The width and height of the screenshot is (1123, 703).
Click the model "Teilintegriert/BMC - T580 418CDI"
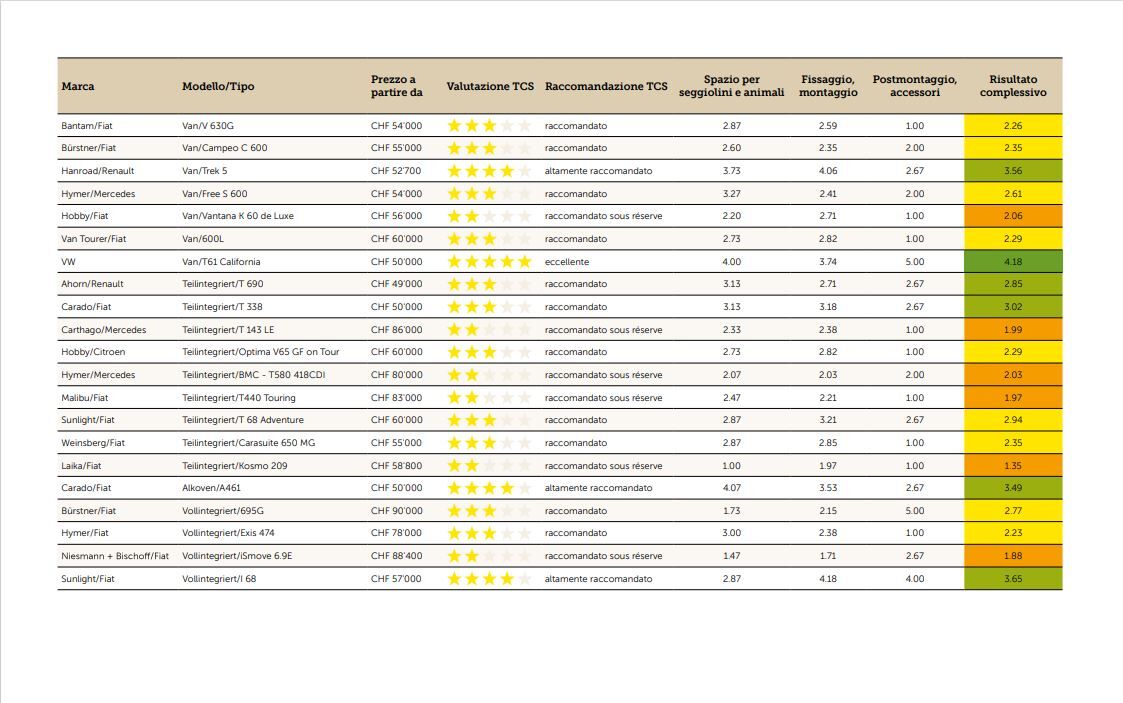(254, 375)
